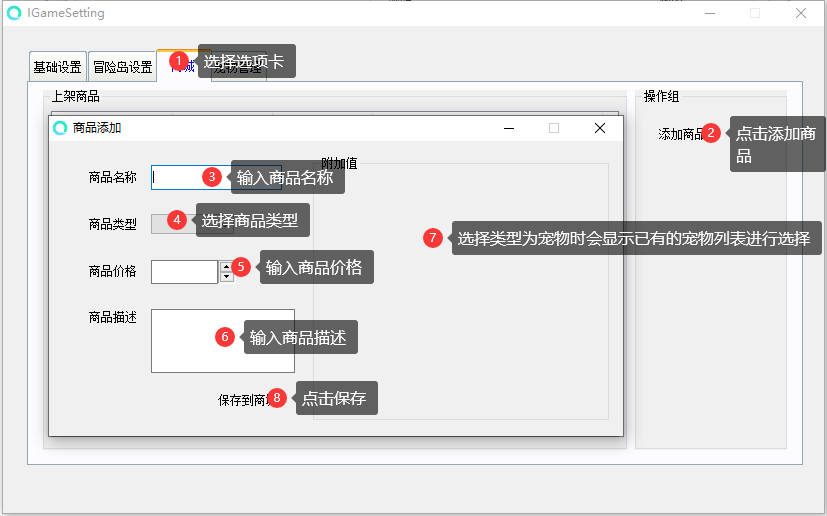
Task: Click the 保存到商城 button
Action: [x=245, y=400]
